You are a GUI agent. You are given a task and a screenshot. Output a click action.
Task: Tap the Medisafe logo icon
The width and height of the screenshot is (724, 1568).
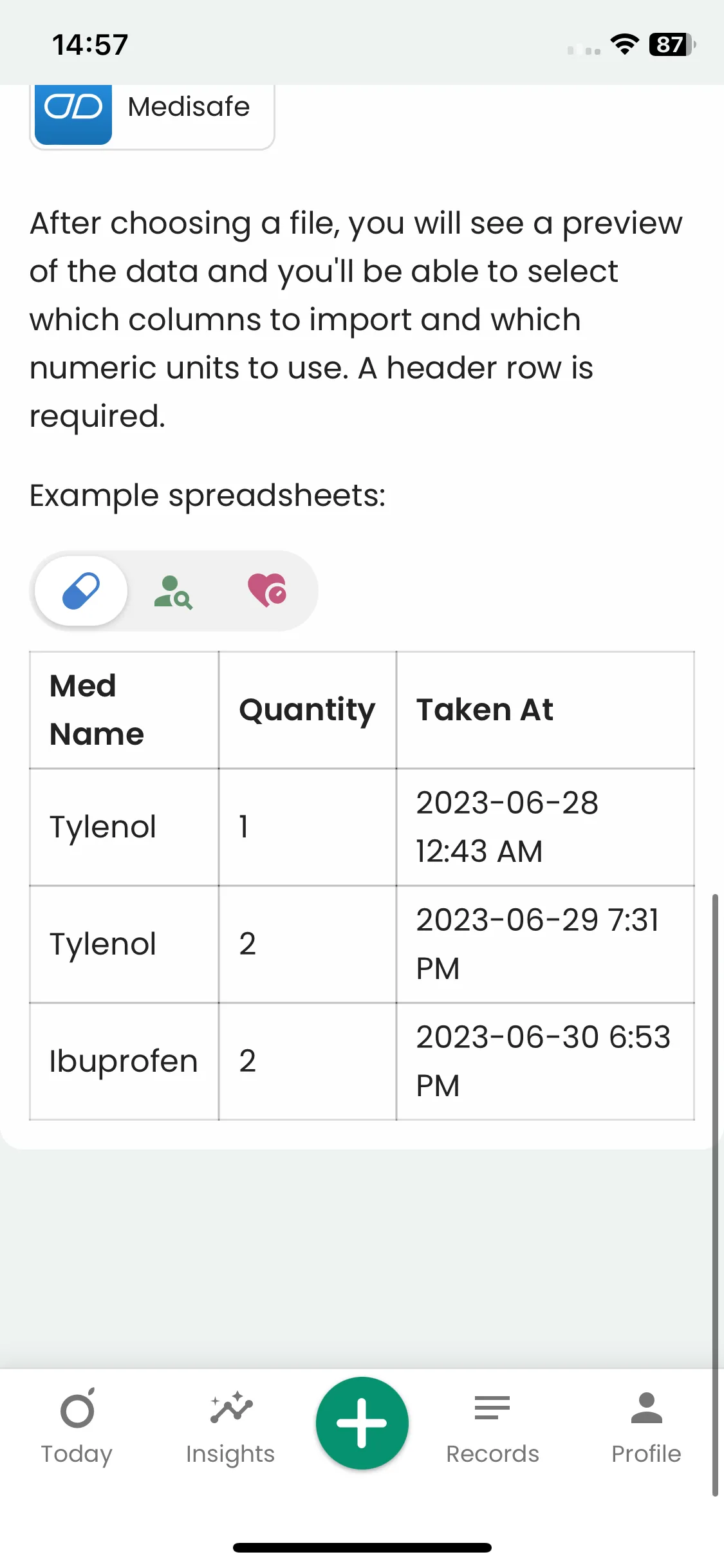pos(73,111)
